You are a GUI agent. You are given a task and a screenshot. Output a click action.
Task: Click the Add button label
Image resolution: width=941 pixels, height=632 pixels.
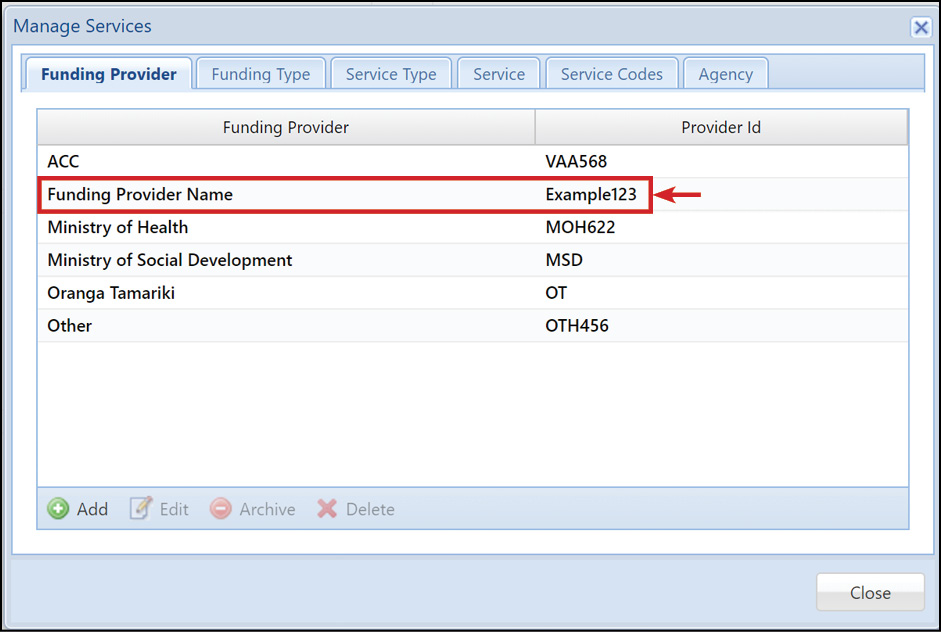pos(92,509)
